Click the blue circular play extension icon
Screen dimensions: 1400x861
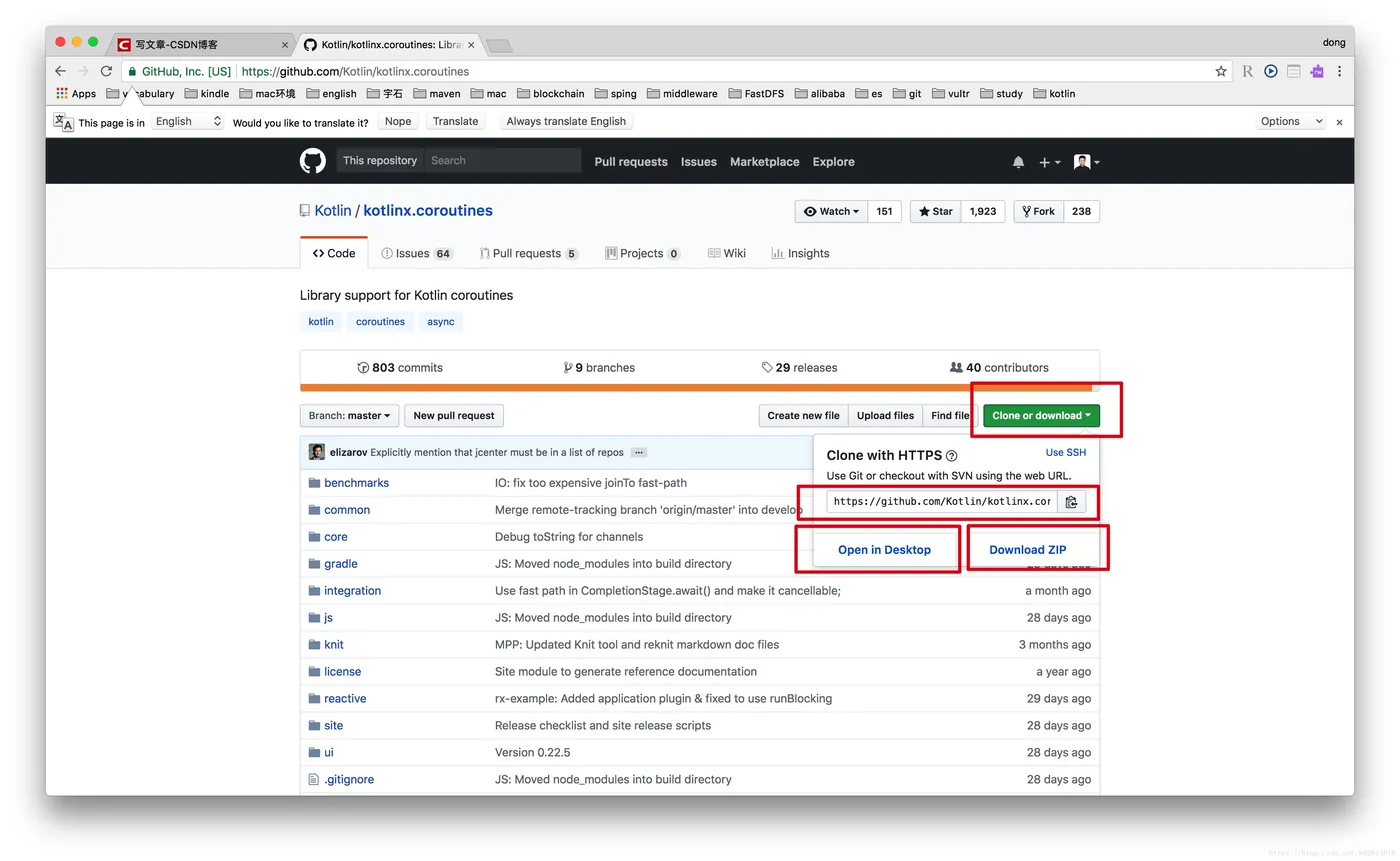pyautogui.click(x=1270, y=71)
